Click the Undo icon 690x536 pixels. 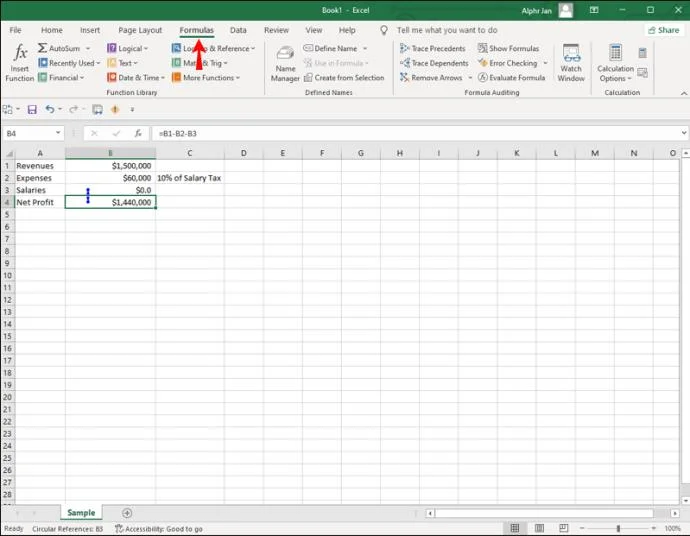coord(50,109)
